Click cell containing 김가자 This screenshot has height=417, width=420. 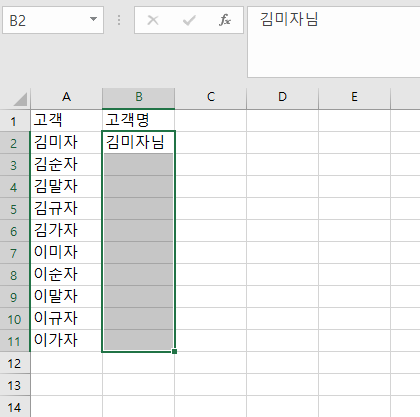[66, 231]
